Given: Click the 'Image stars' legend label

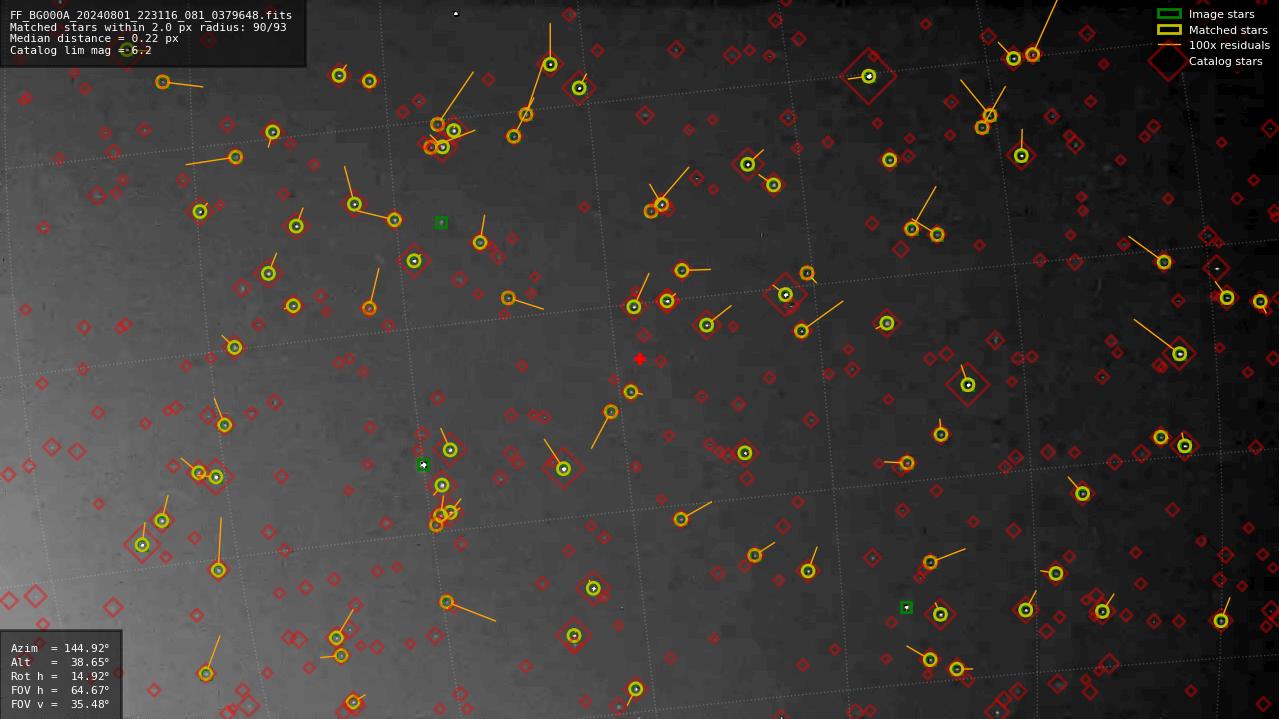Looking at the screenshot, I should click(1221, 14).
